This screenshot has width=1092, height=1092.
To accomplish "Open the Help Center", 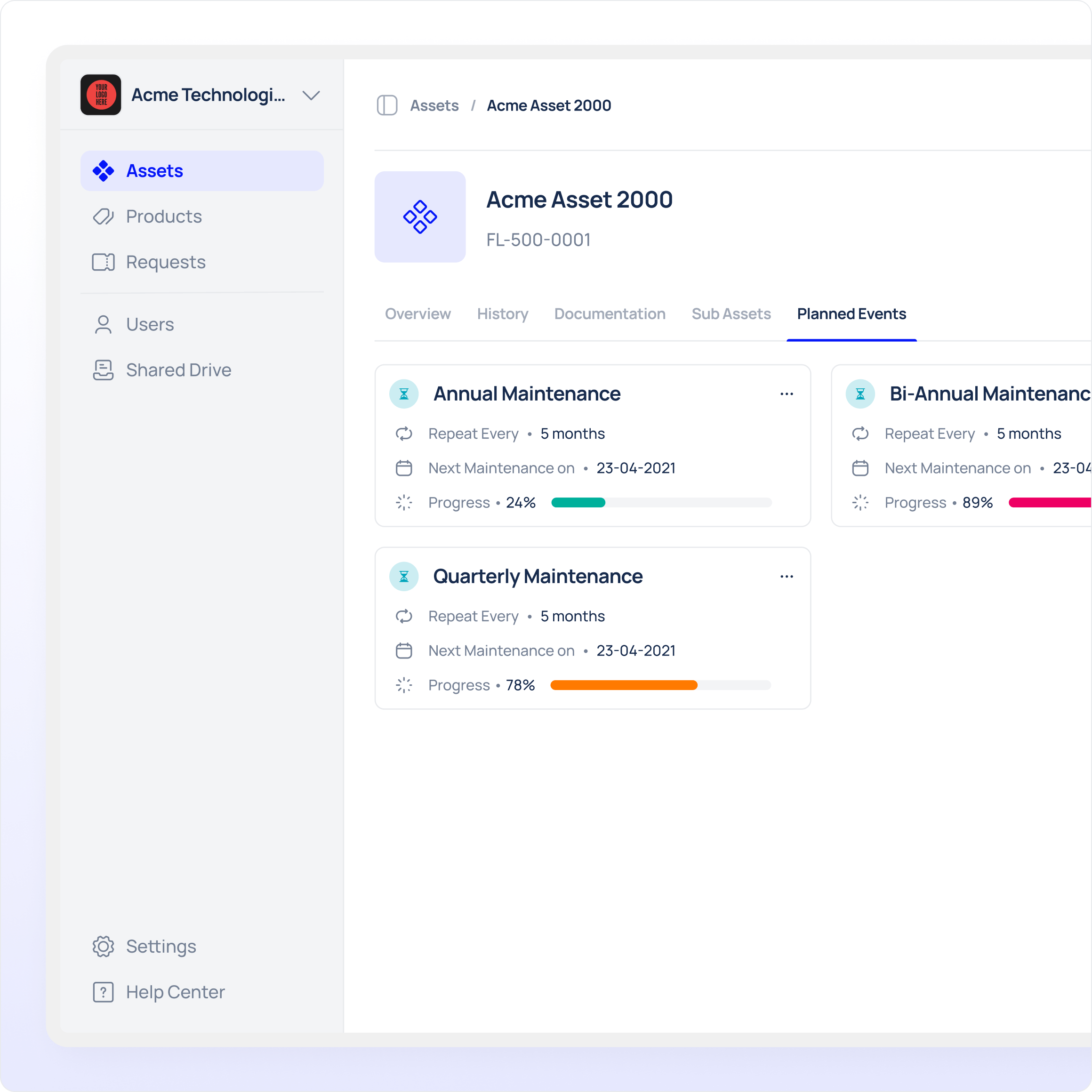I will [x=175, y=992].
